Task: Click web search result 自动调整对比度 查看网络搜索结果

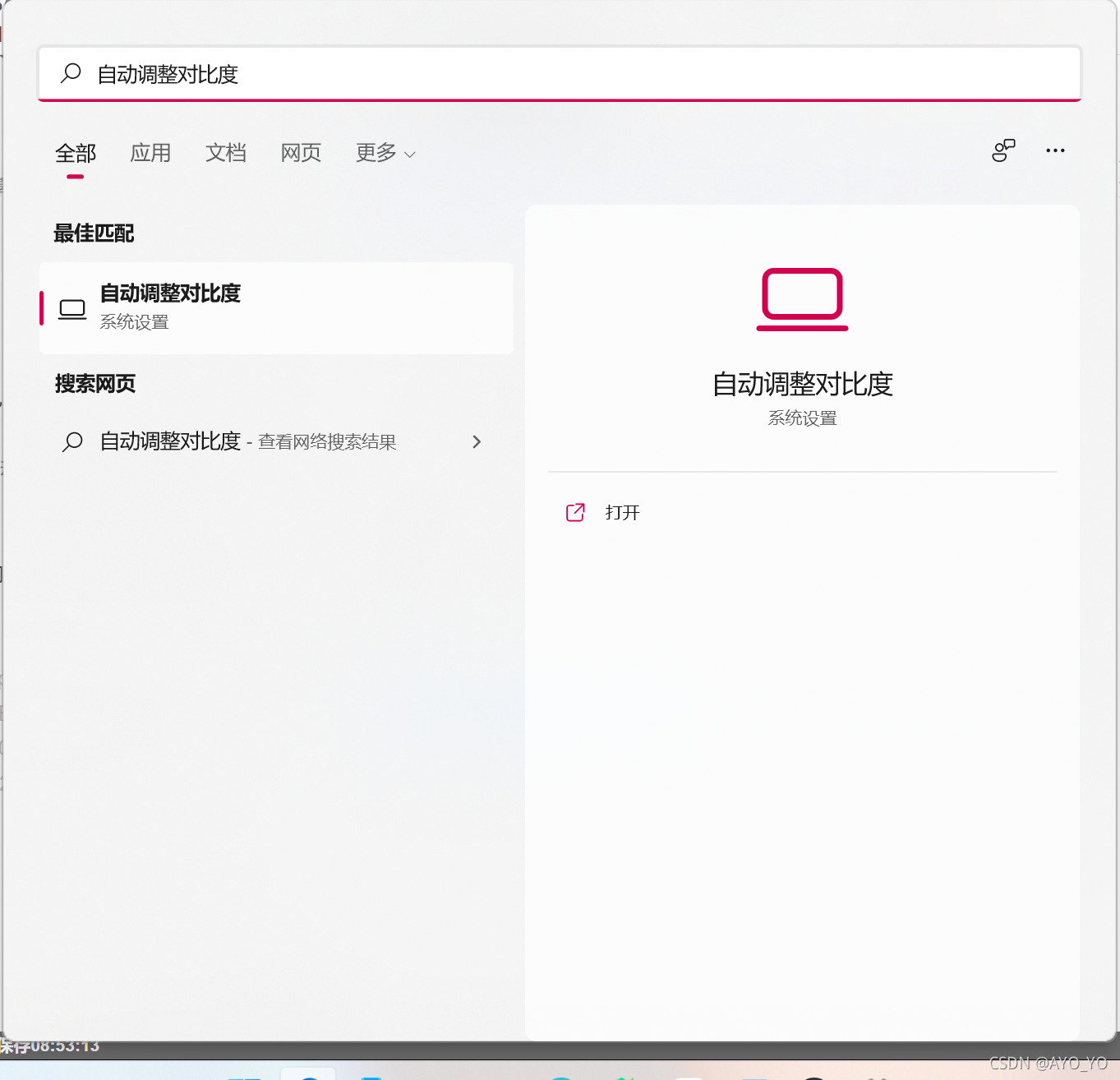Action: (x=276, y=441)
